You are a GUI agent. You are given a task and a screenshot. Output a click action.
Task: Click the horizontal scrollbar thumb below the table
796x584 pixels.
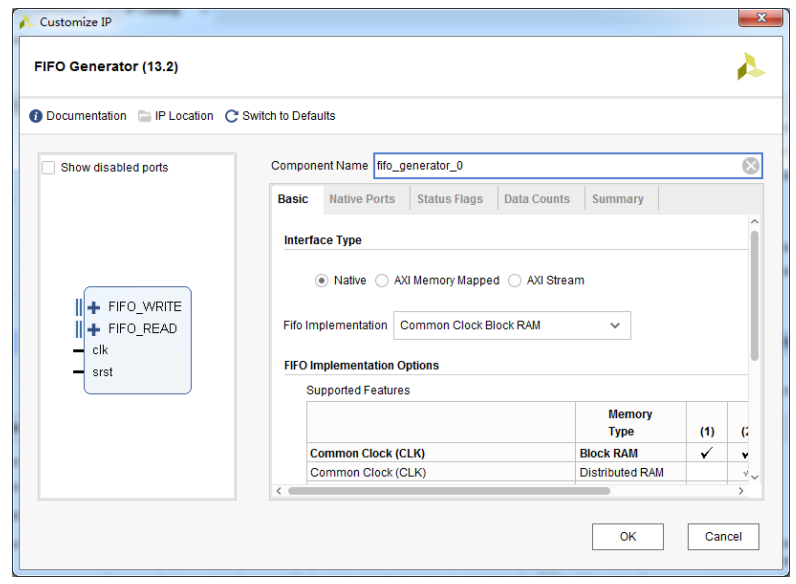[x=449, y=491]
